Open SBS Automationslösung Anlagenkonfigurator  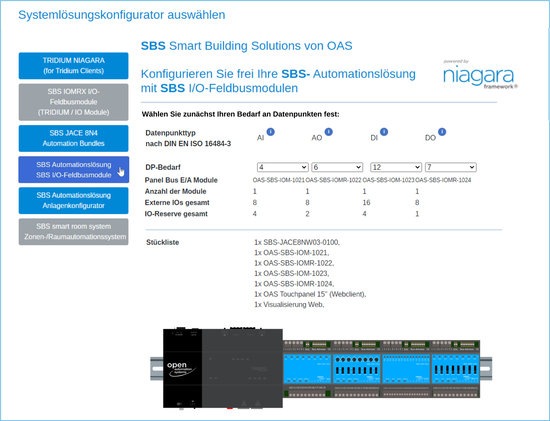point(74,200)
